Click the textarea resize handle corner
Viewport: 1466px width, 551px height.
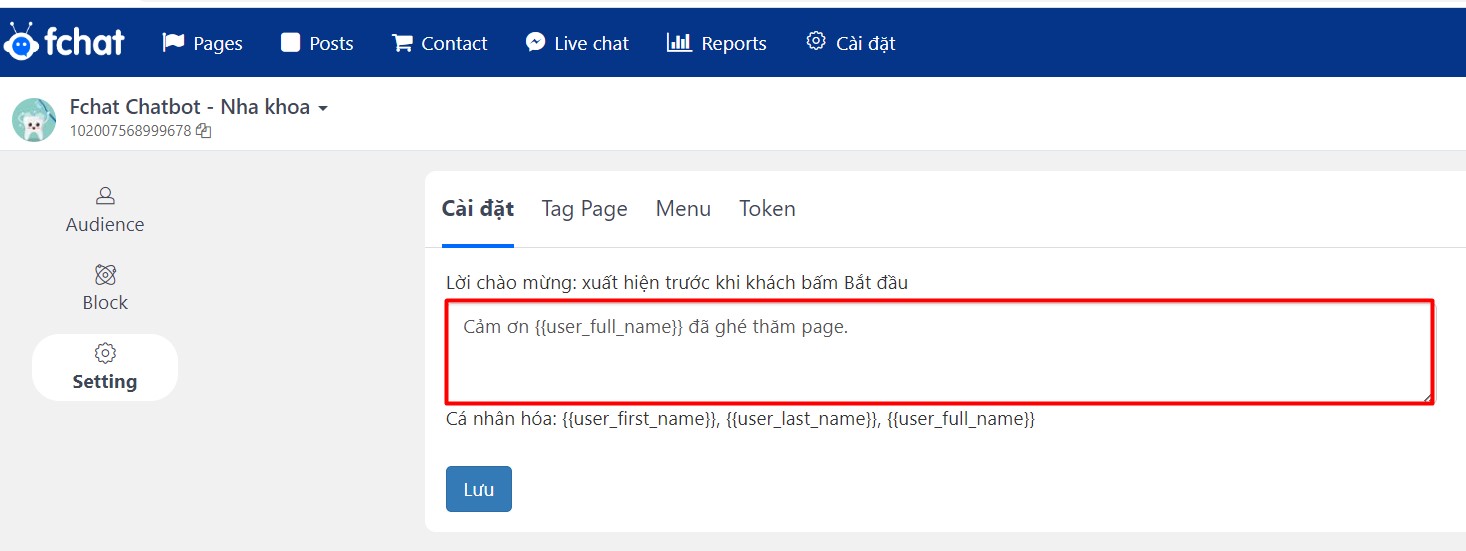click(1426, 397)
